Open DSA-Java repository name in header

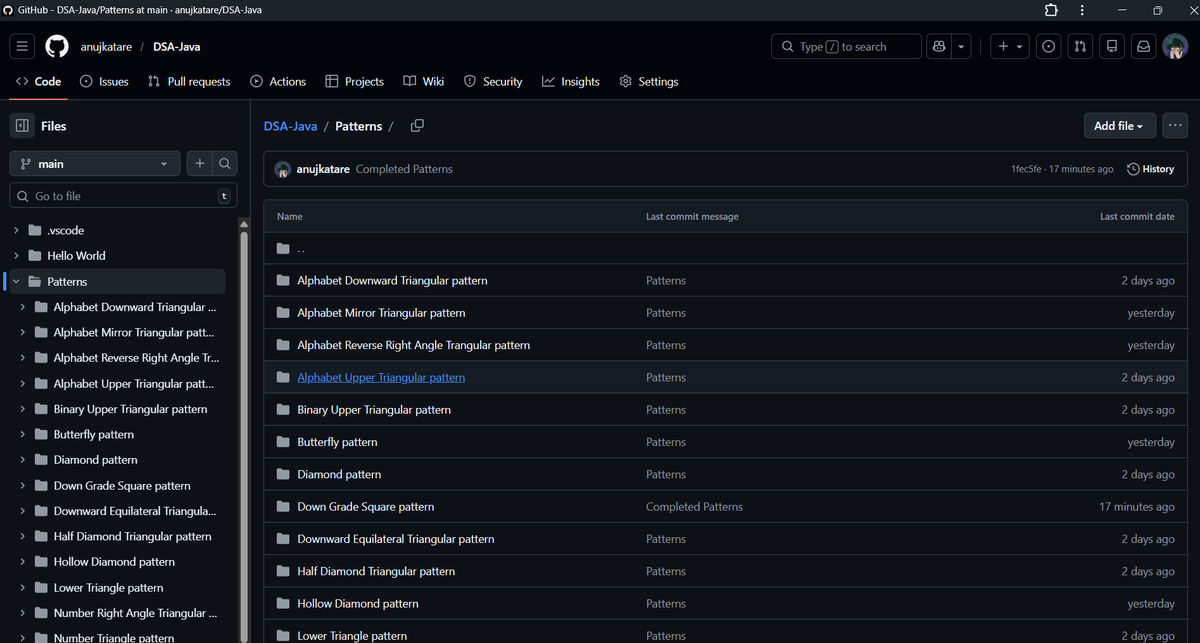pos(177,47)
